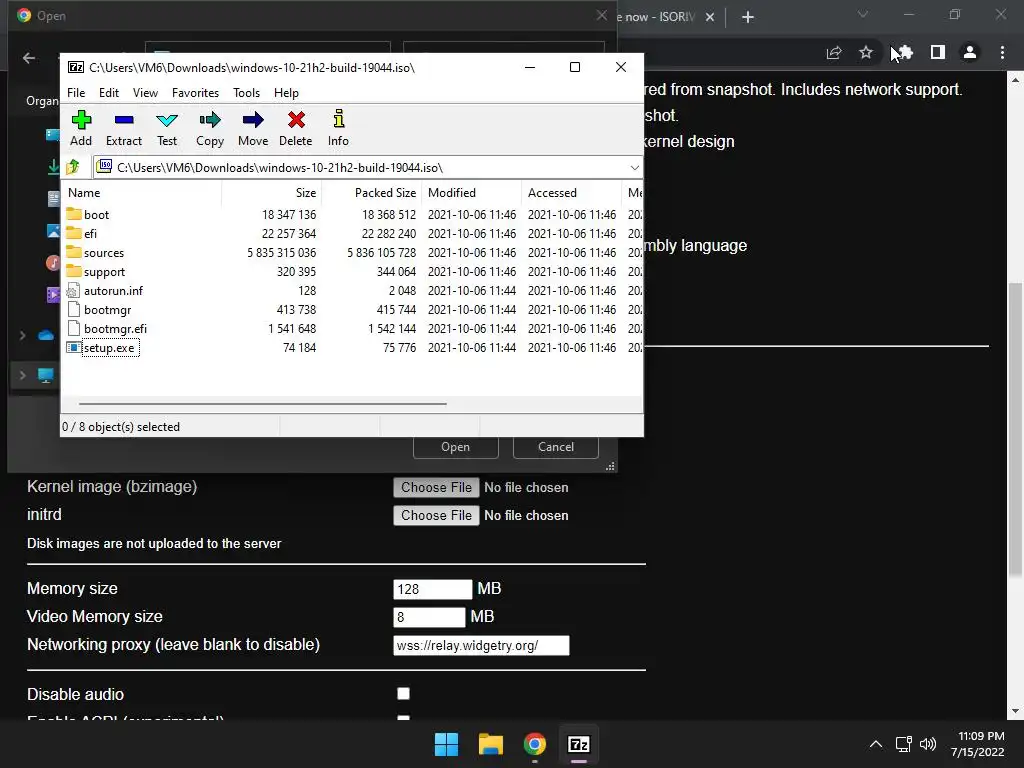Select the bootmgr.efi file icon
Viewport: 1024px width, 768px height.
[74, 328]
